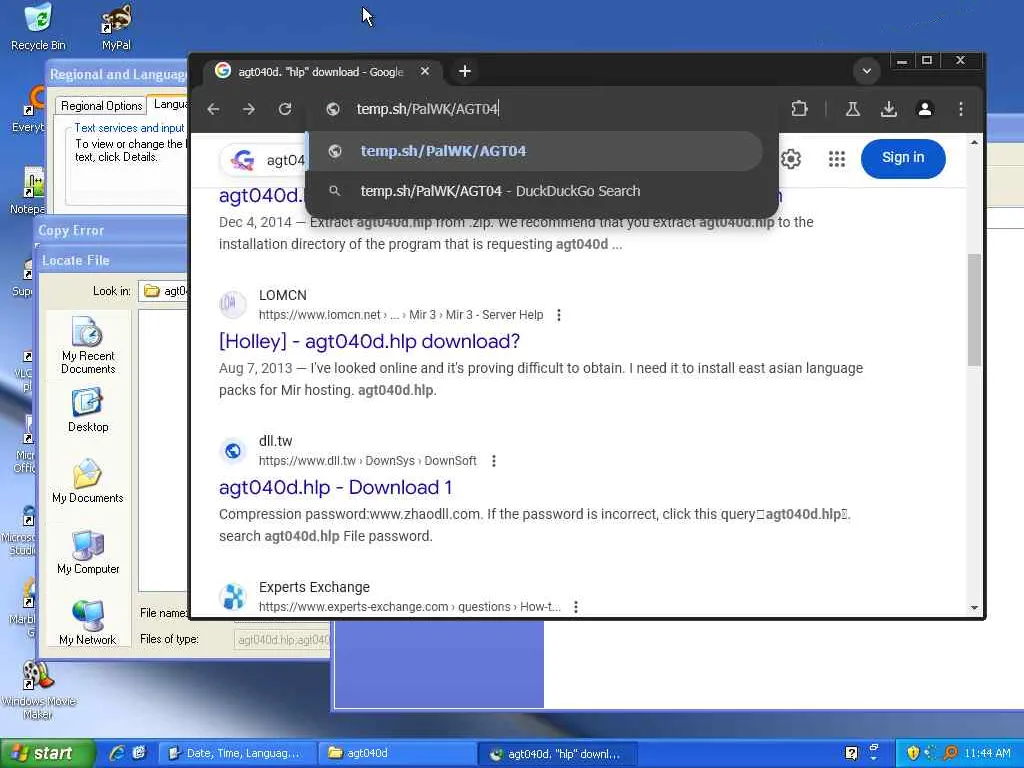This screenshot has width=1024, height=768.
Task: Open the Recycle Bin desktop icon
Action: [x=38, y=27]
